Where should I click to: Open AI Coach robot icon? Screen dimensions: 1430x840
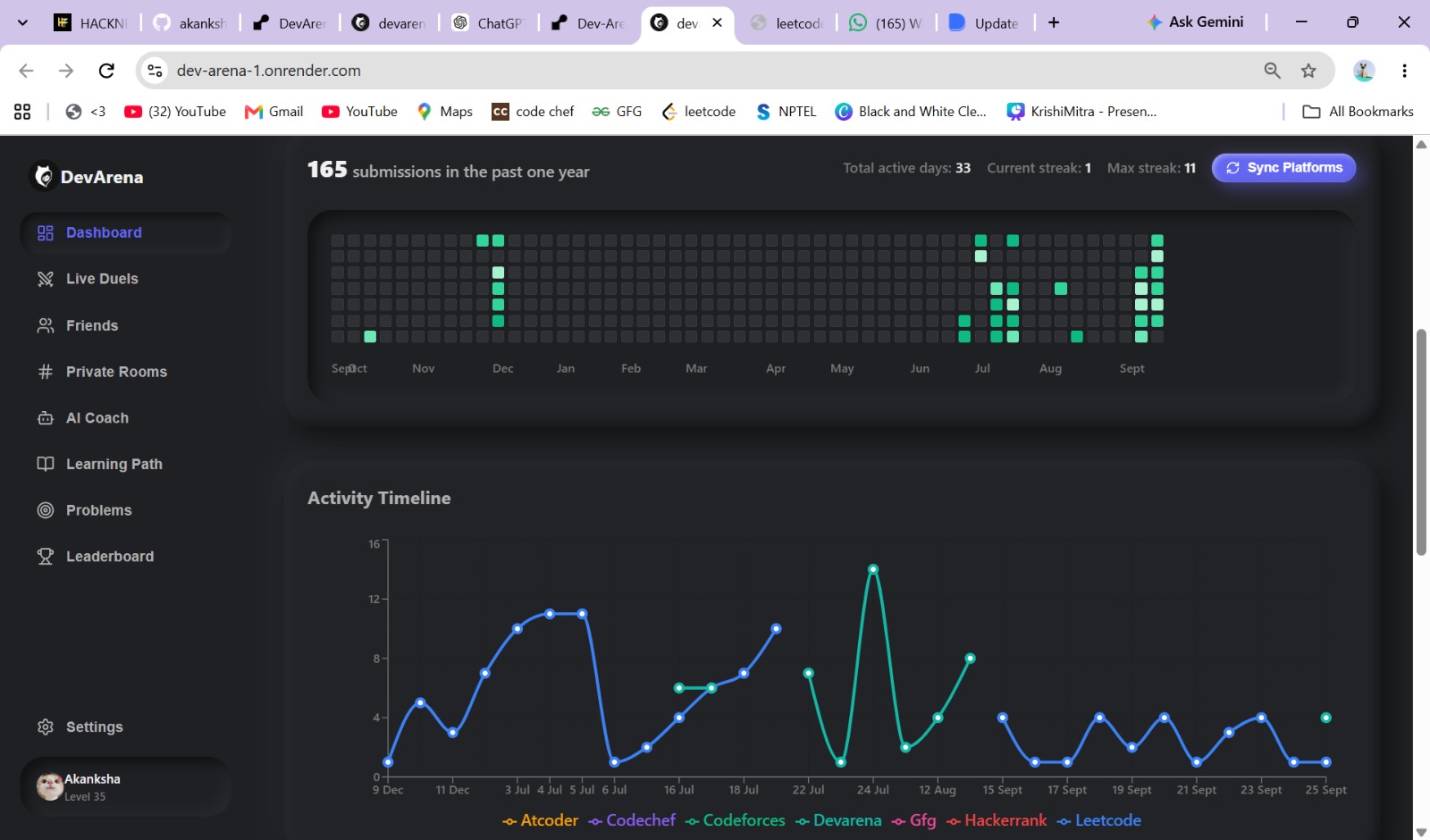[46, 418]
